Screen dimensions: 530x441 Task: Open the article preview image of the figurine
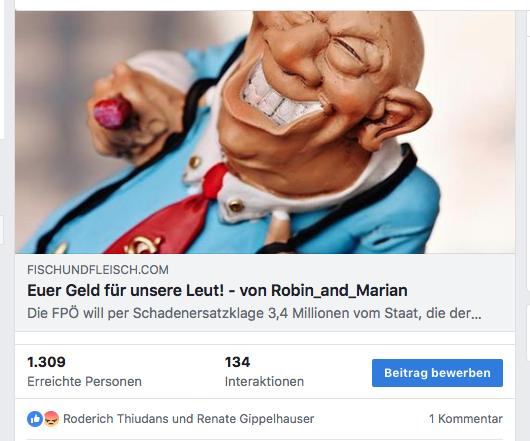tap(265, 132)
